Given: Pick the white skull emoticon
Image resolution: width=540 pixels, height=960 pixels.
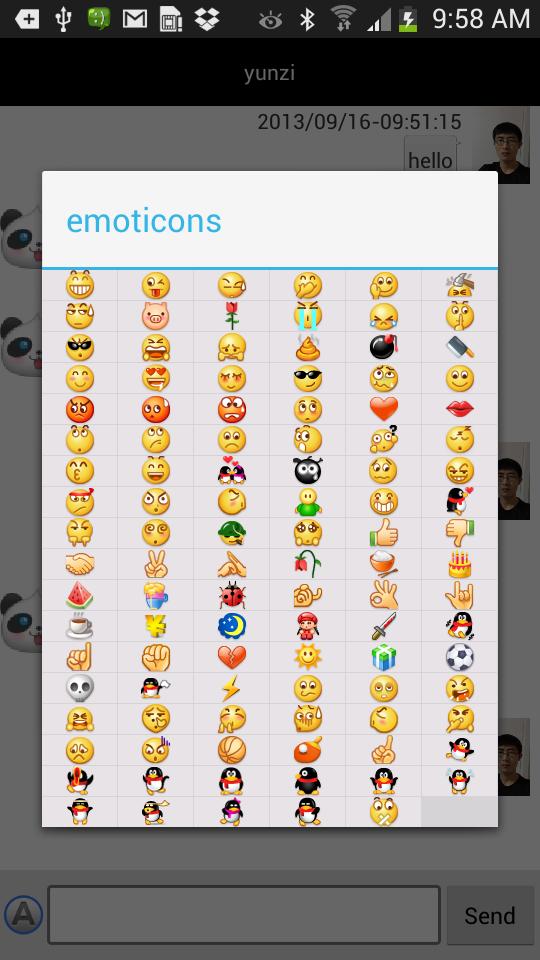Looking at the screenshot, I should [x=80, y=688].
